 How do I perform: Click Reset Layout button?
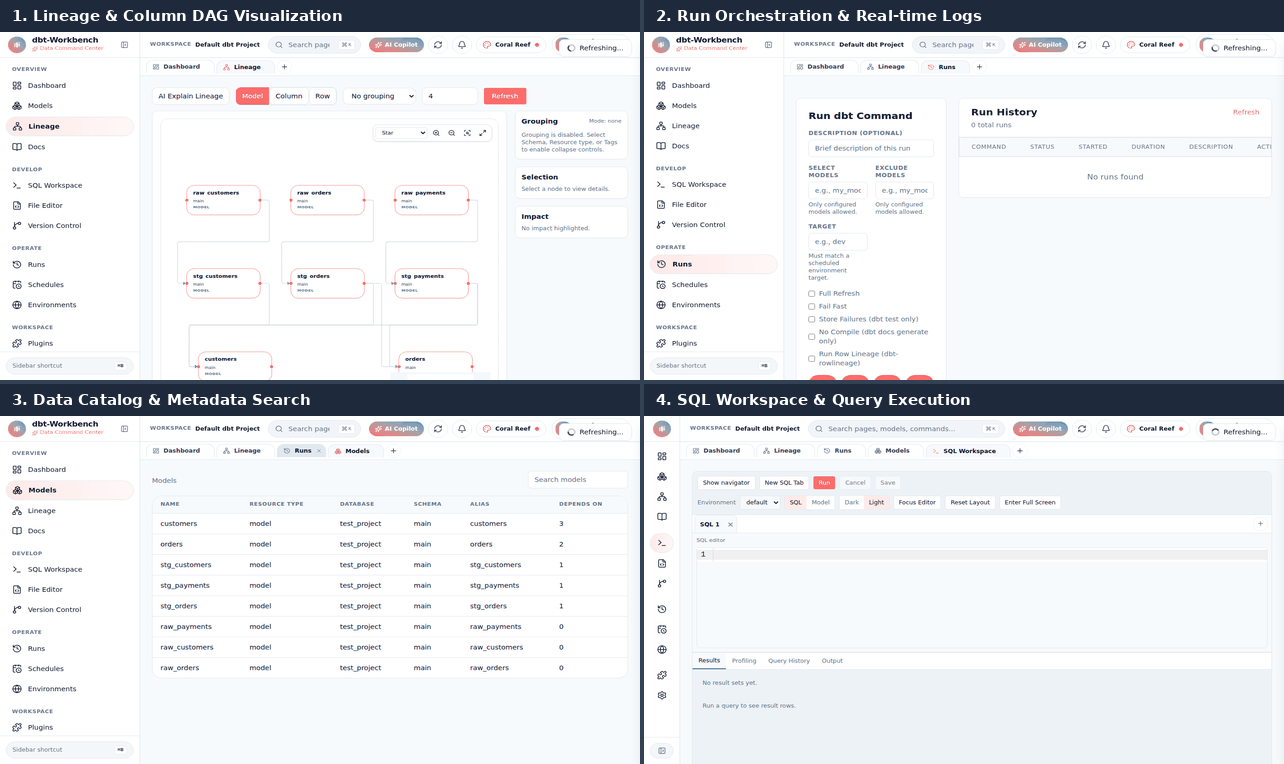point(970,502)
